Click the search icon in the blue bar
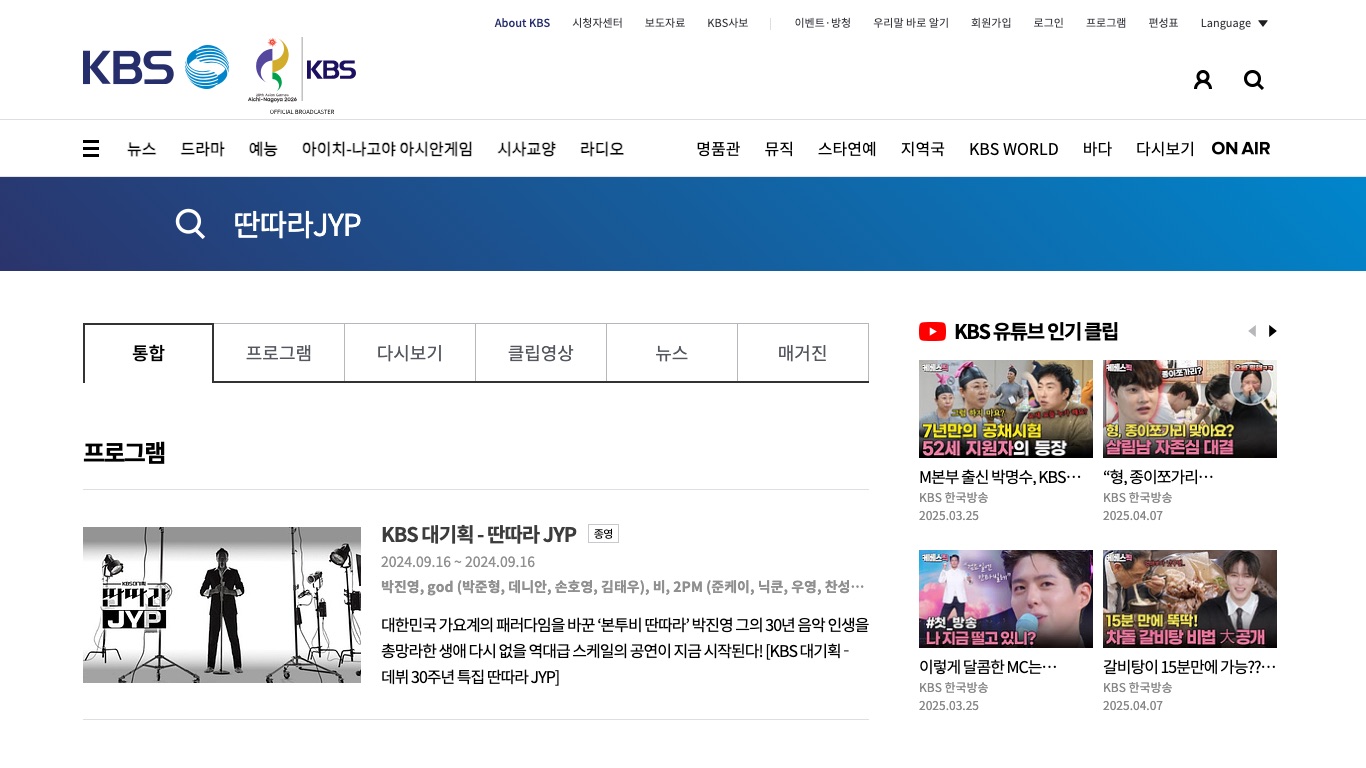This screenshot has width=1366, height=768. coord(190,224)
